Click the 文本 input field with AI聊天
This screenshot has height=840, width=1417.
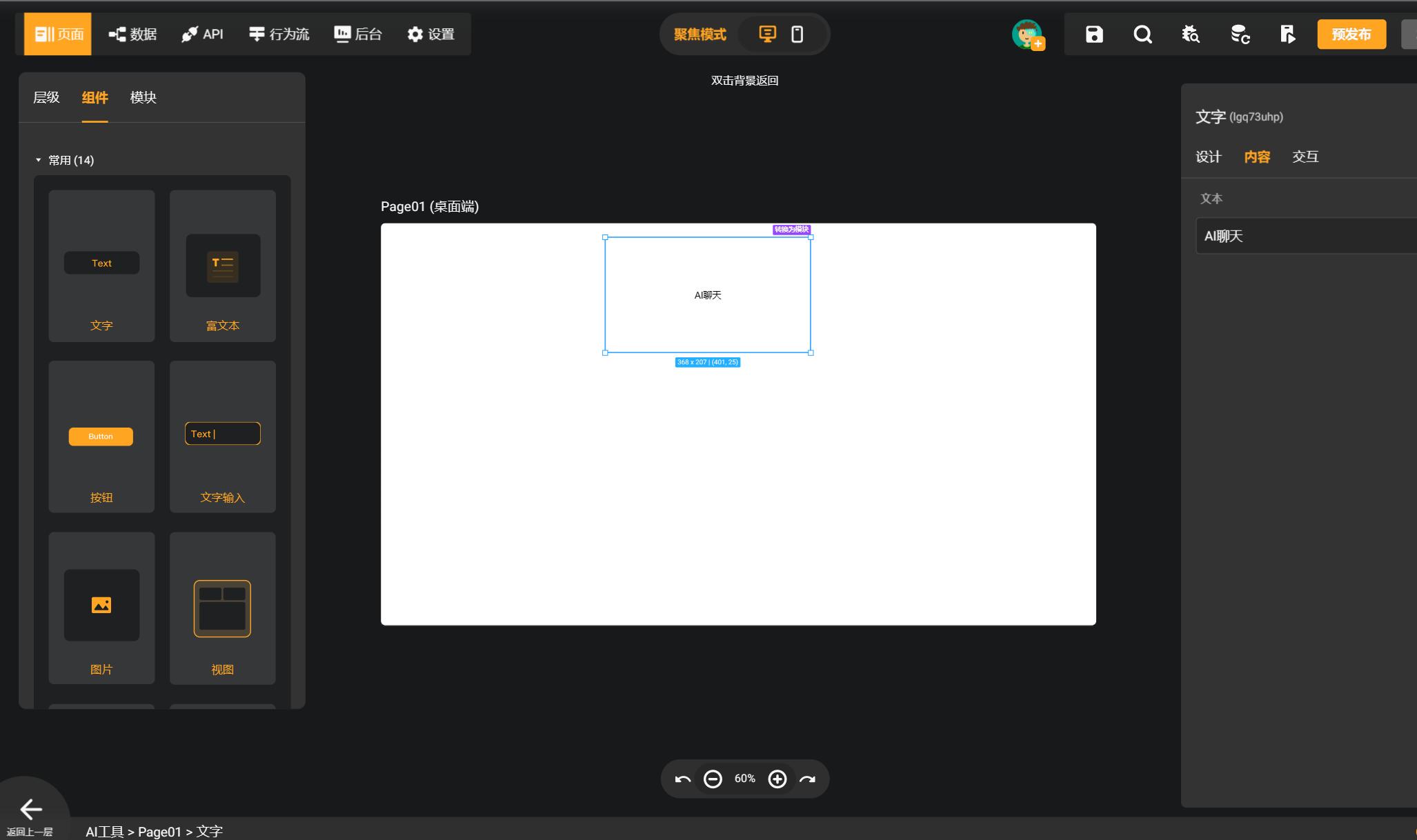pos(1304,237)
